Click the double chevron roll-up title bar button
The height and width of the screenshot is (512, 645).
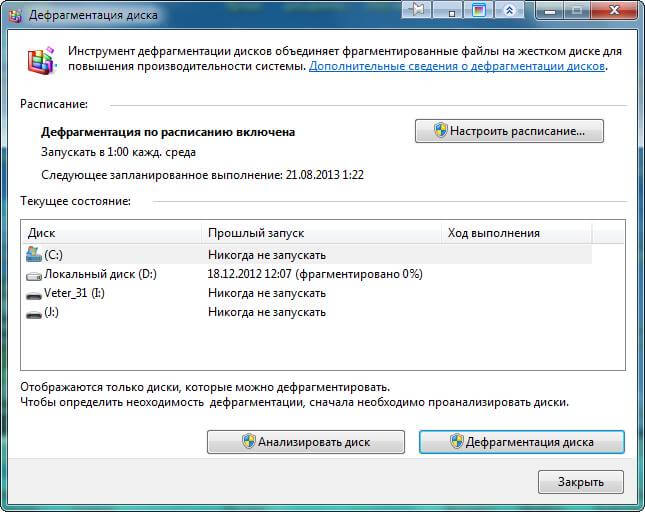pos(509,9)
